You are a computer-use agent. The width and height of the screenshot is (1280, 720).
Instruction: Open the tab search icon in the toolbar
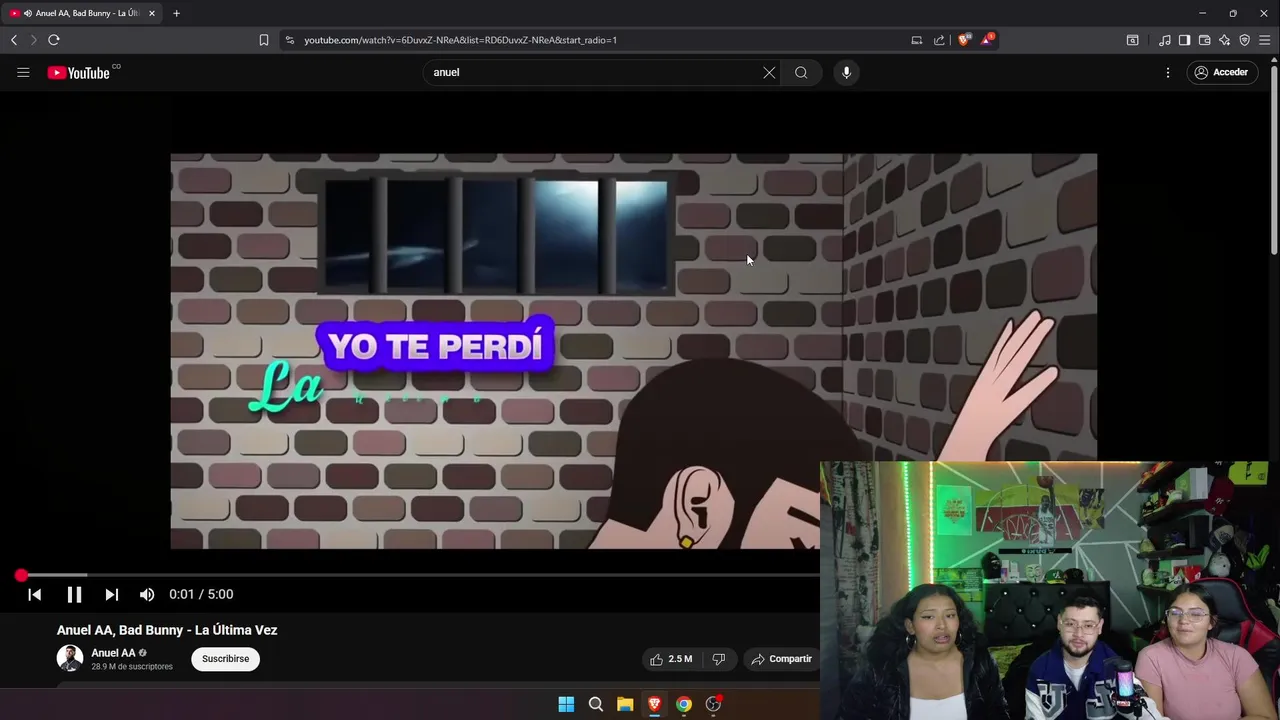(x=1132, y=40)
